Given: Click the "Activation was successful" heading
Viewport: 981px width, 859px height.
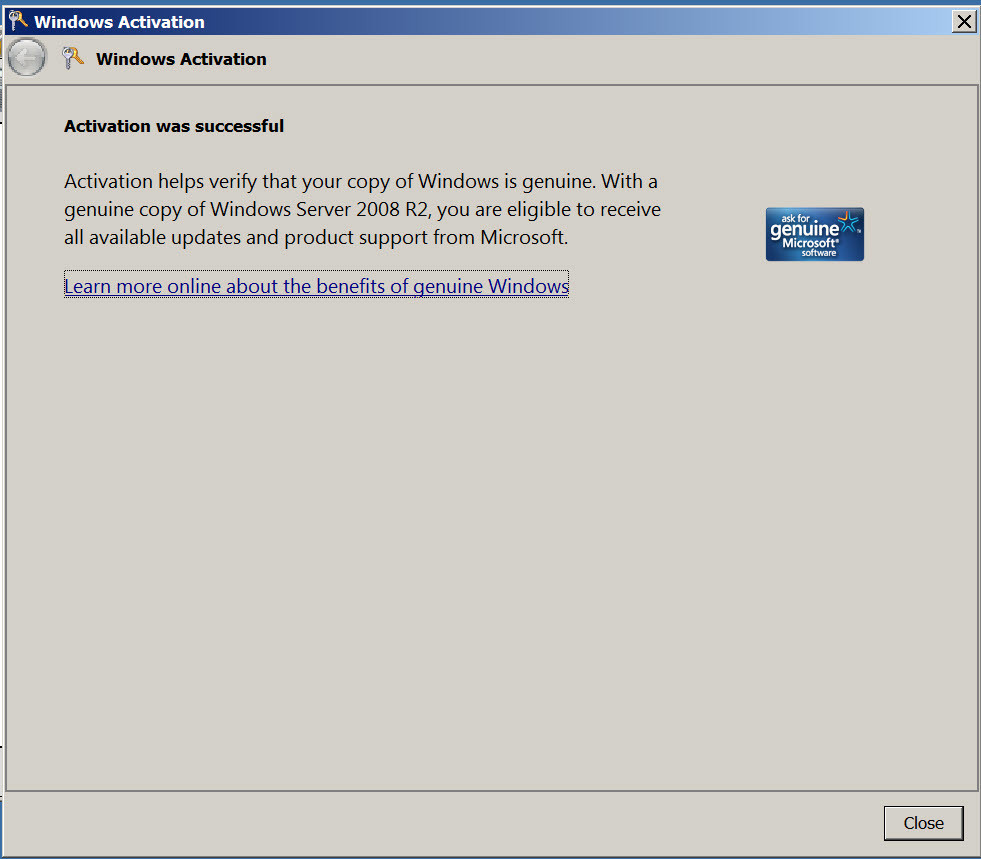Looking at the screenshot, I should point(174,126).
